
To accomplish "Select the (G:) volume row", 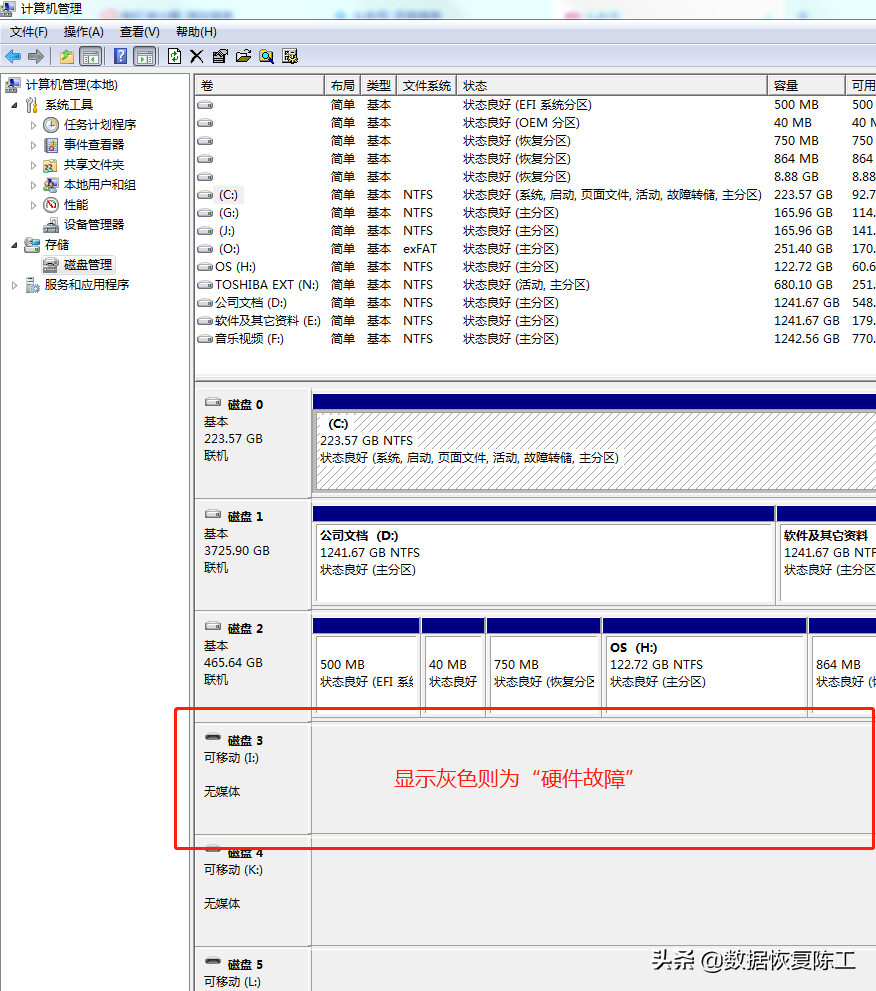I will tap(535, 213).
